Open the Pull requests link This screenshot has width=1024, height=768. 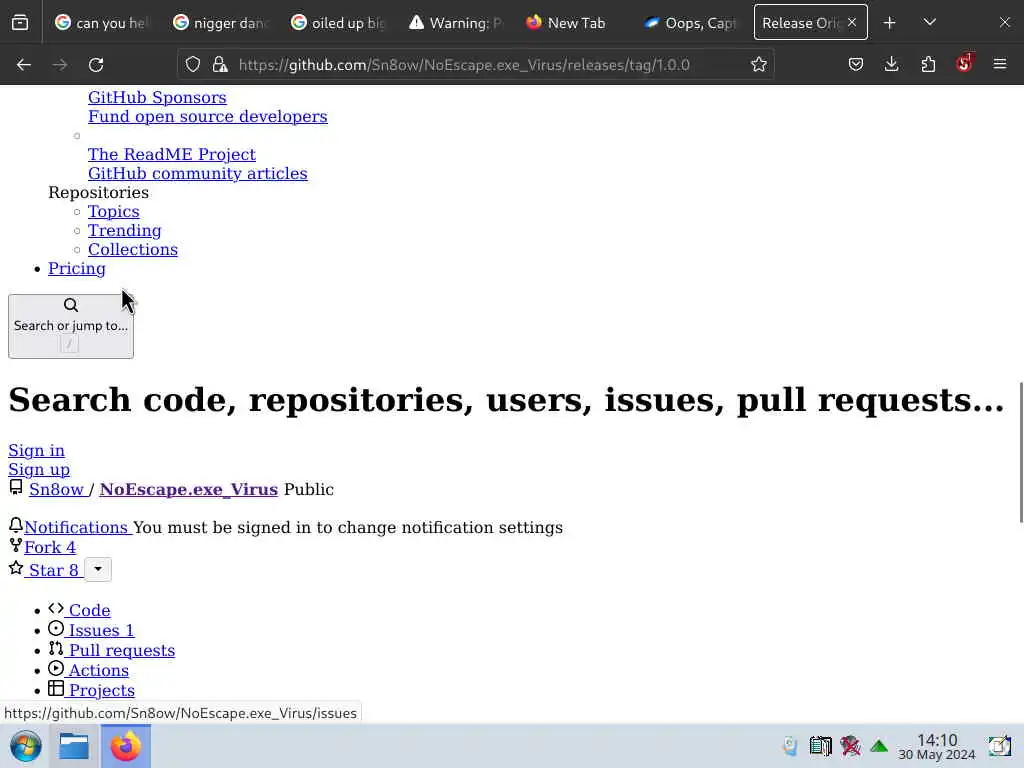tap(122, 650)
